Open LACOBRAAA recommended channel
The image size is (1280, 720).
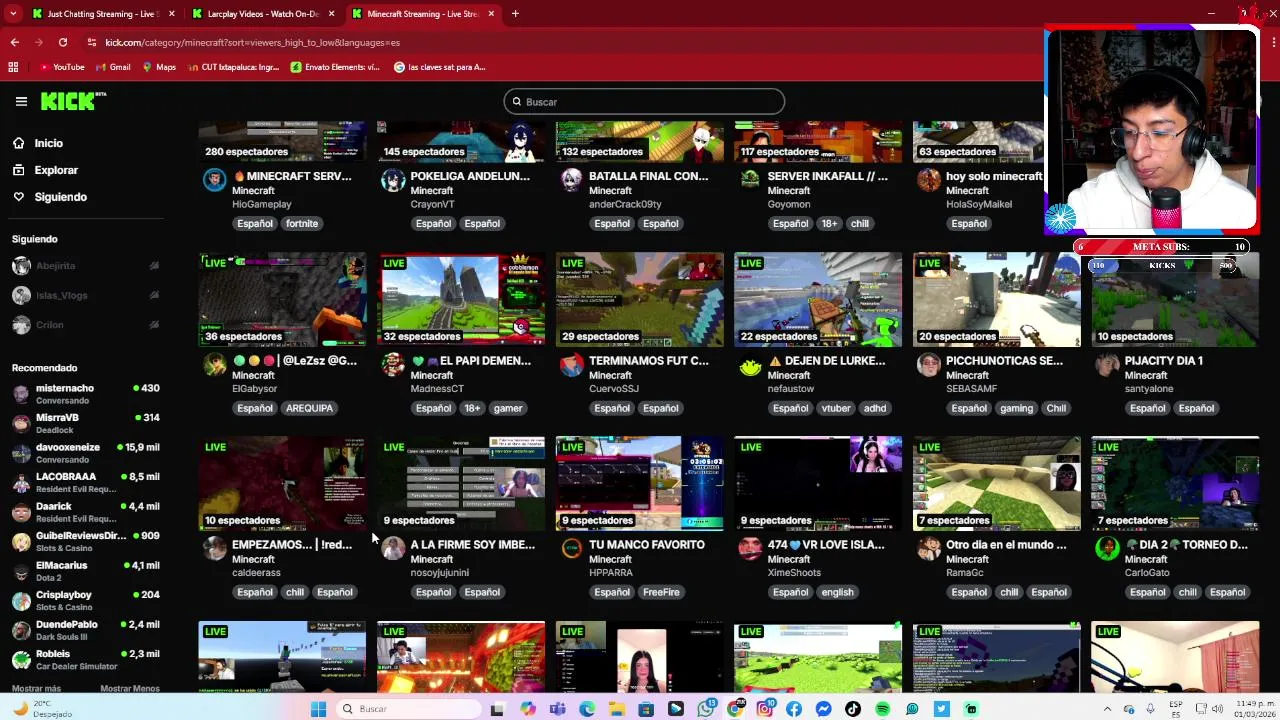(86, 483)
